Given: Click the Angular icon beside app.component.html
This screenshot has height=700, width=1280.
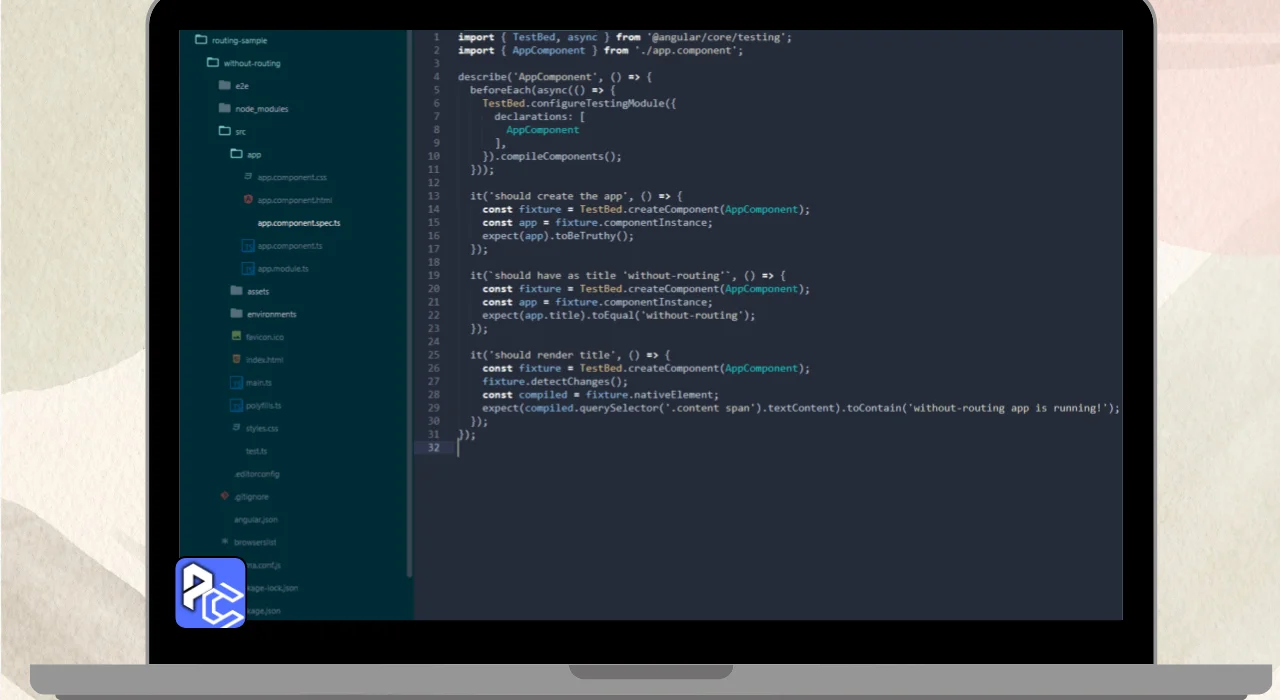Looking at the screenshot, I should 248,200.
